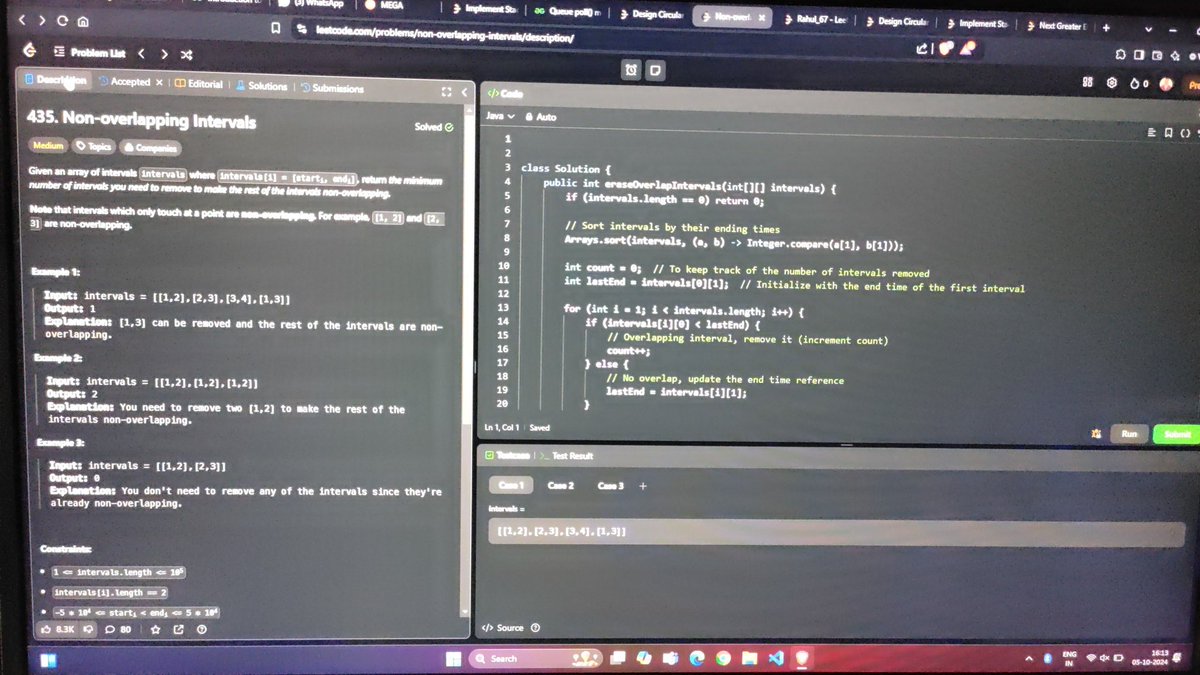Image resolution: width=1200 pixels, height=675 pixels.
Task: Star the problem as favorite
Action: (155, 630)
